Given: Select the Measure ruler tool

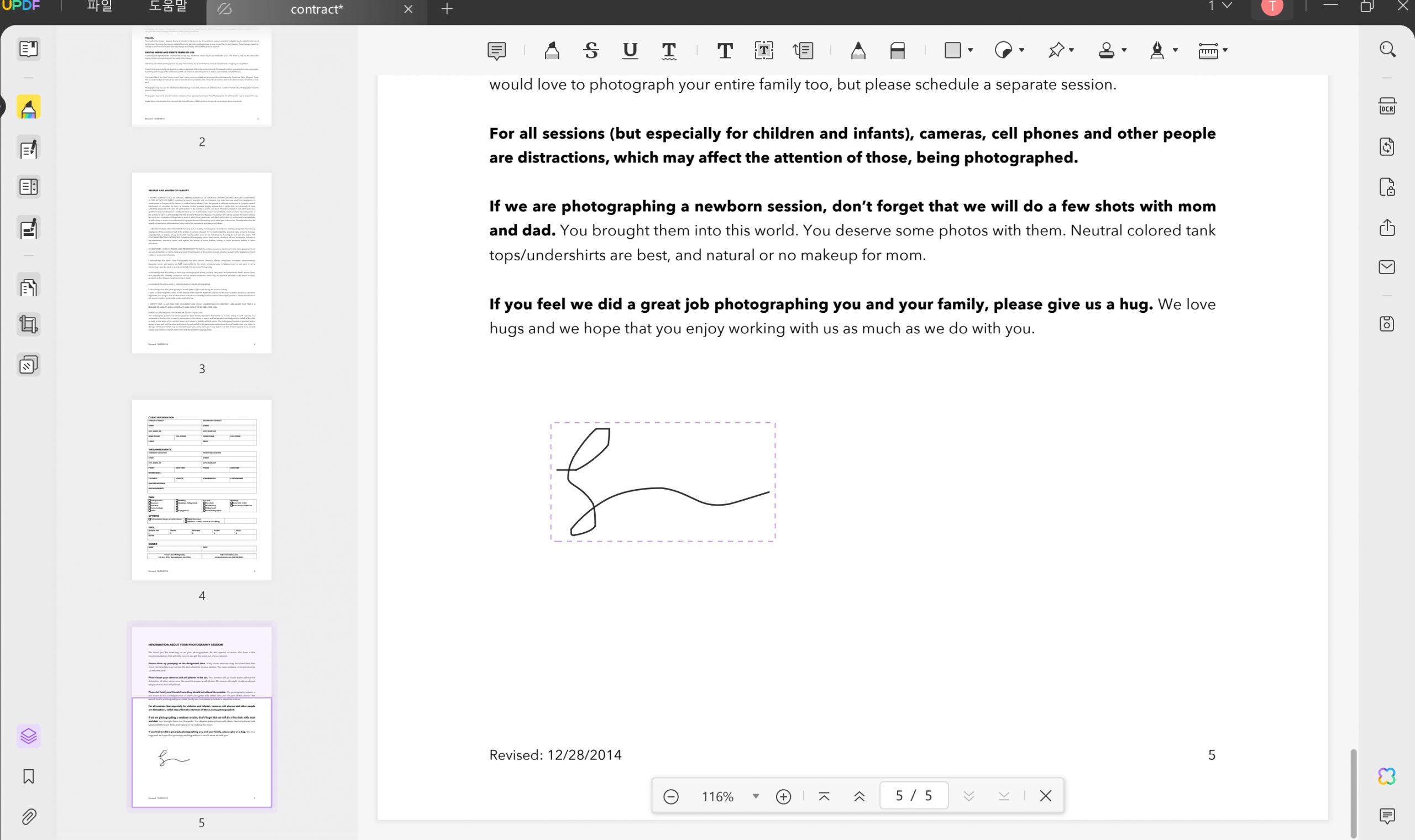Looking at the screenshot, I should [x=1208, y=51].
